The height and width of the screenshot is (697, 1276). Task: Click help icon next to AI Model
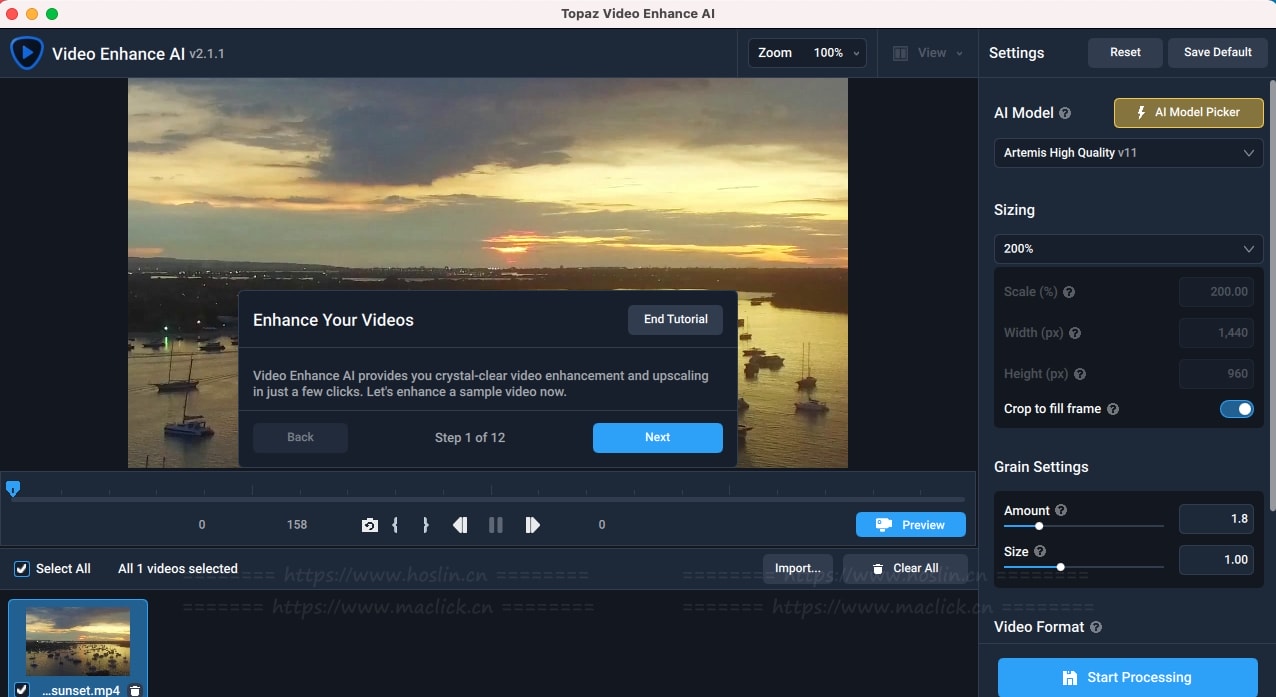tap(1065, 113)
